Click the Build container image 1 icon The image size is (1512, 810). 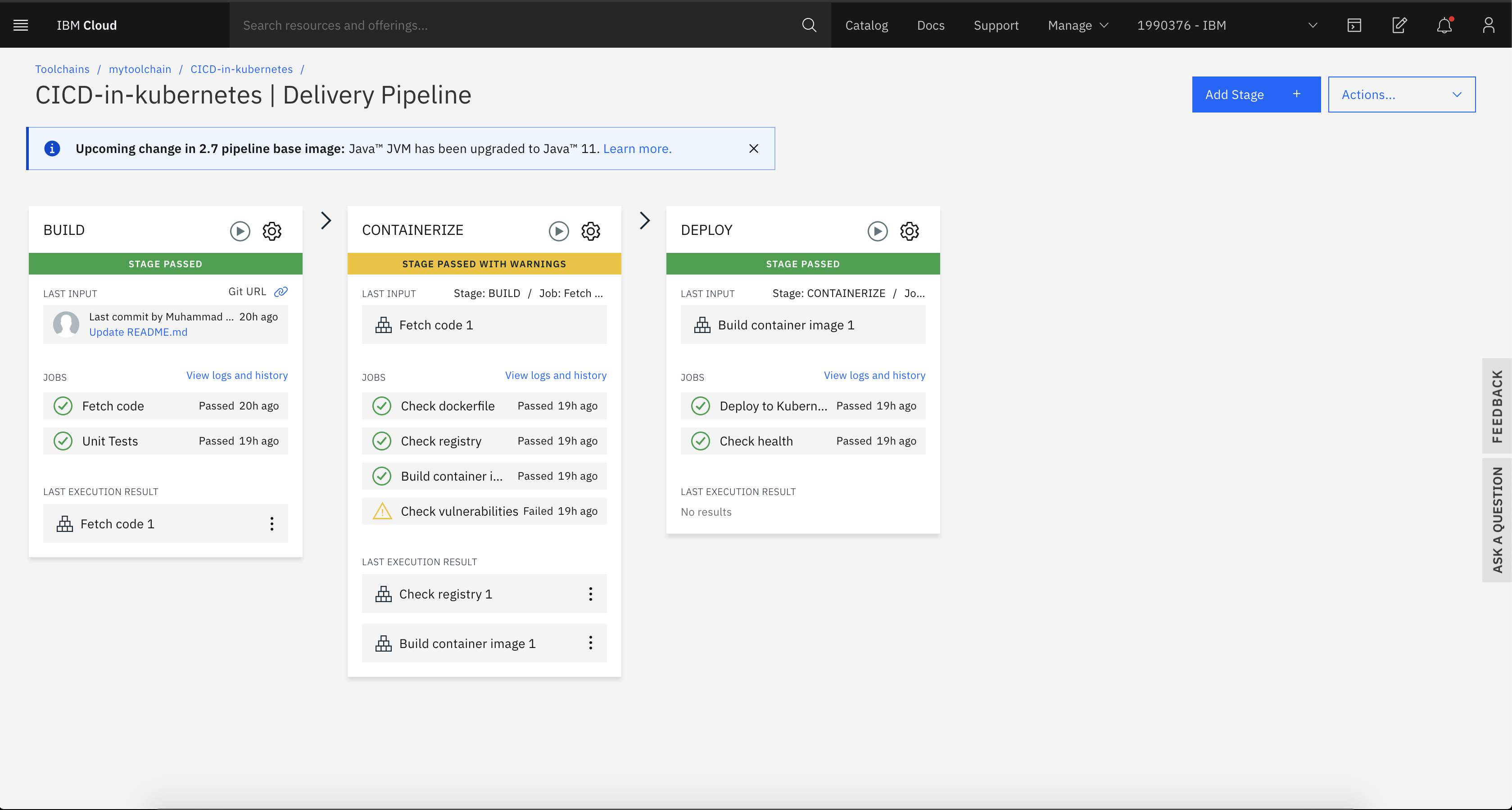384,643
